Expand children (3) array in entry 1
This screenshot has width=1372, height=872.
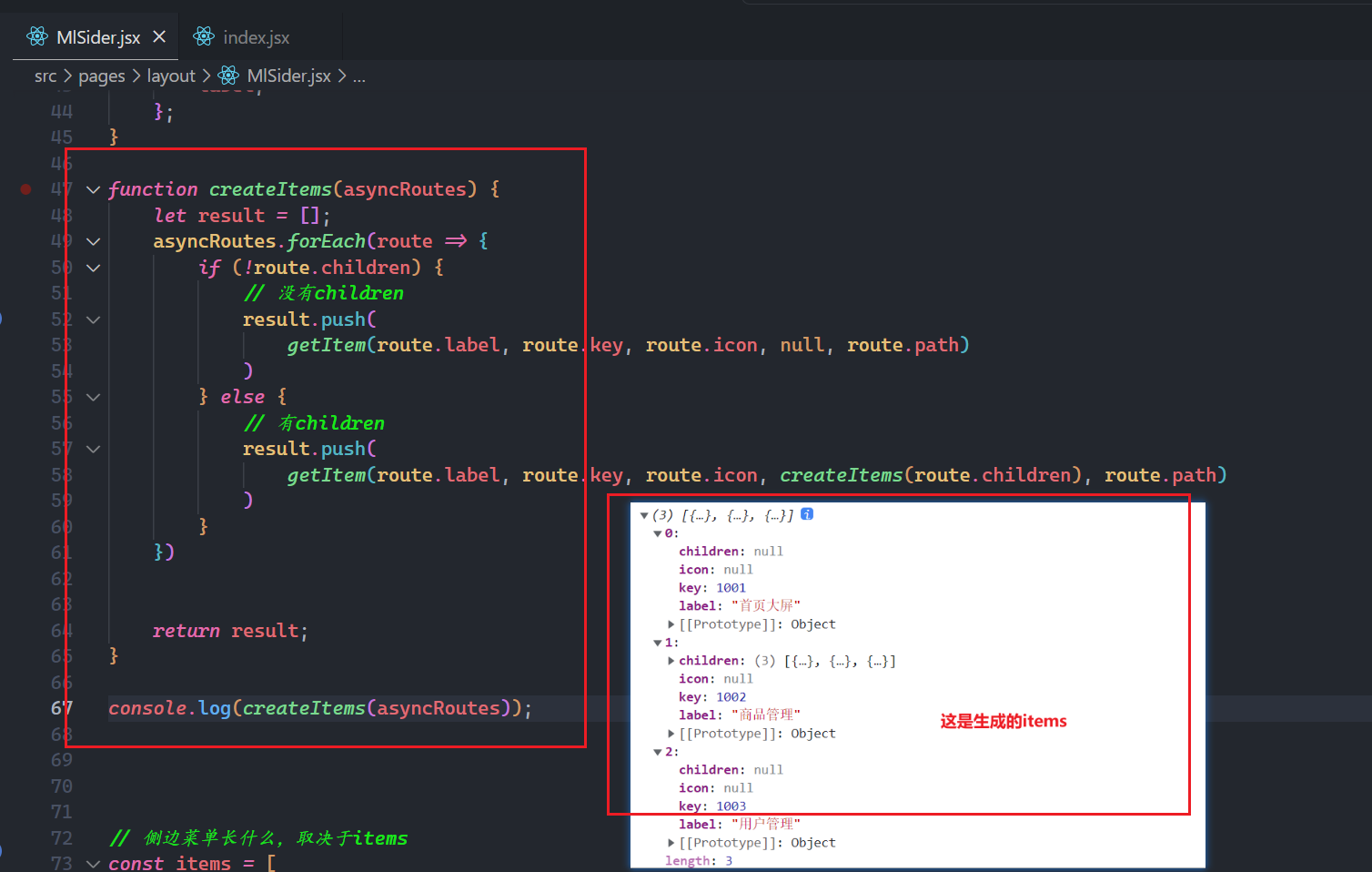(671, 661)
